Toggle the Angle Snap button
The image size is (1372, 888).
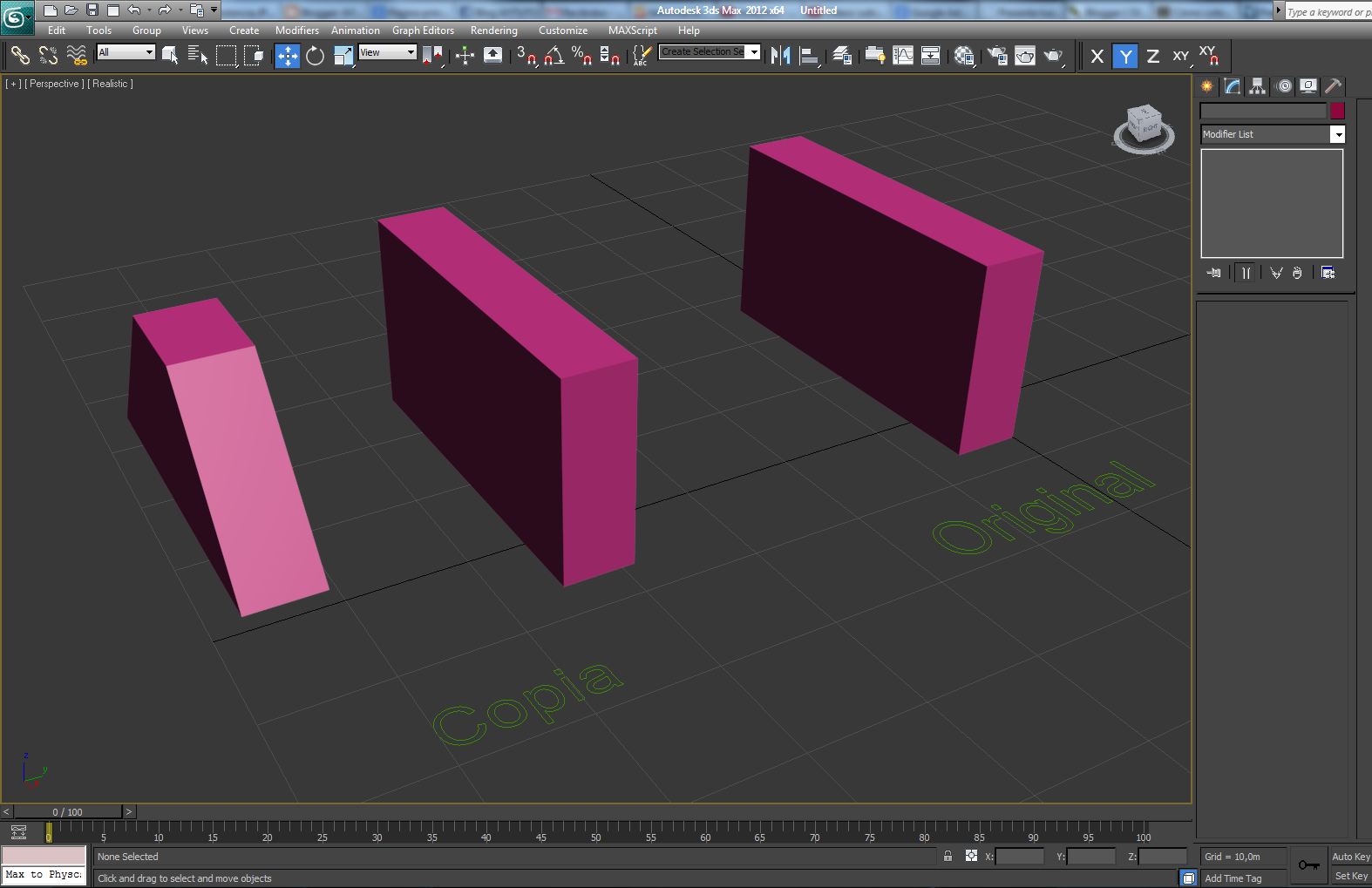[554, 56]
